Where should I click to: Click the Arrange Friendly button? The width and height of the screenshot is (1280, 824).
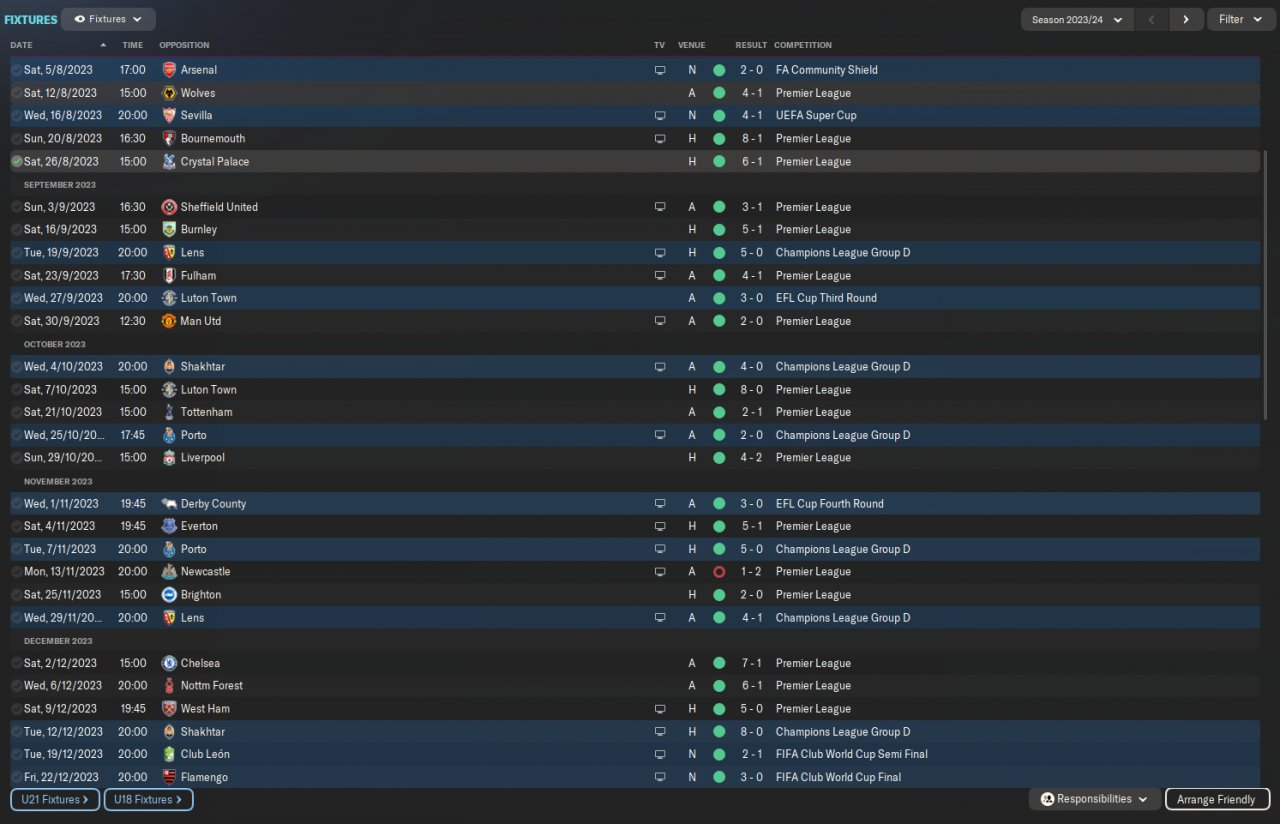(x=1216, y=799)
